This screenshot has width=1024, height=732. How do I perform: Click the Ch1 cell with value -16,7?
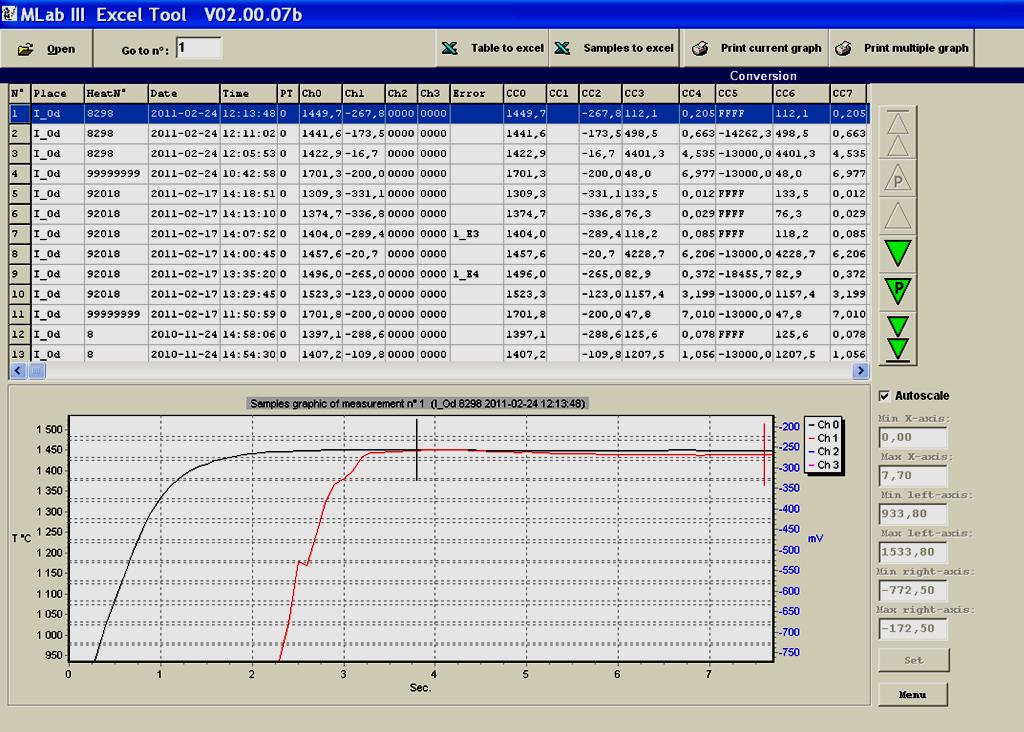tap(364, 153)
